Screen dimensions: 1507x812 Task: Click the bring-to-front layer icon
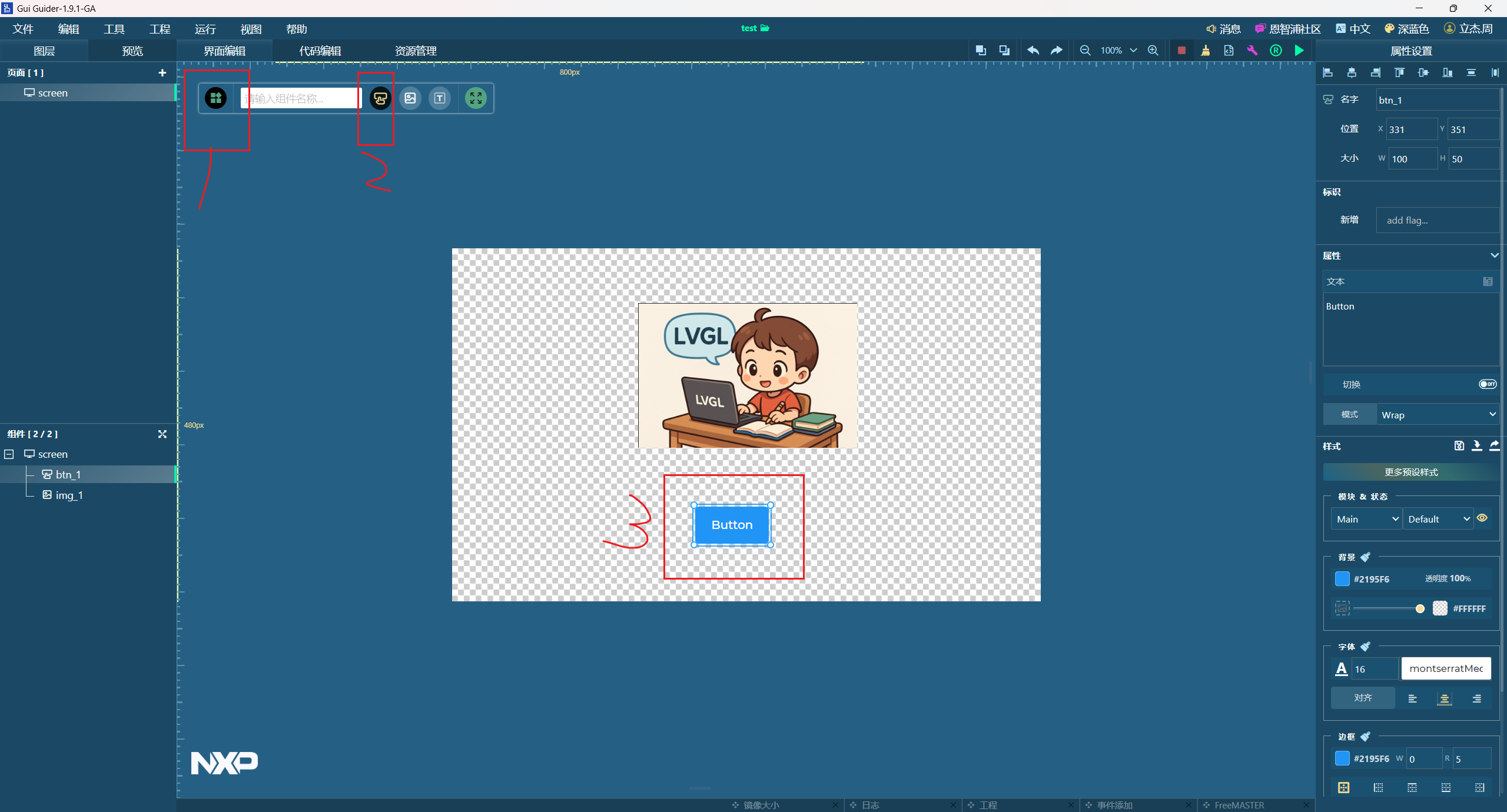point(981,51)
